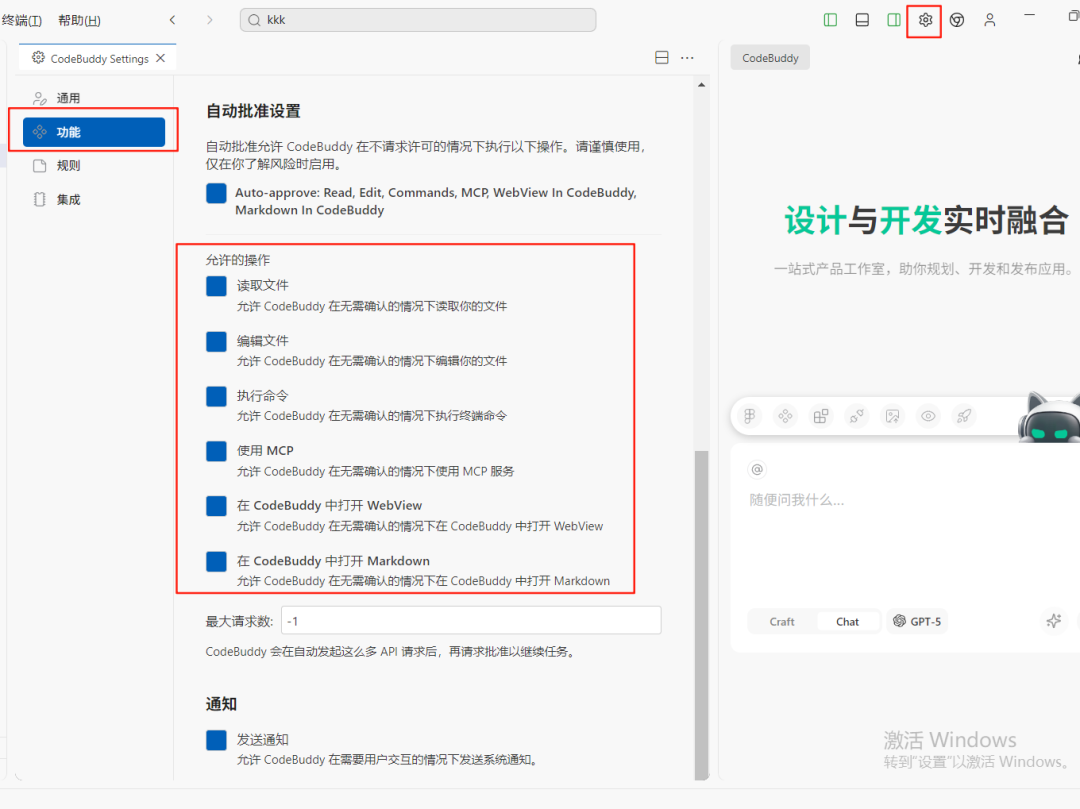Click the 允许的操作 label
This screenshot has height=809, width=1080.
(238, 260)
